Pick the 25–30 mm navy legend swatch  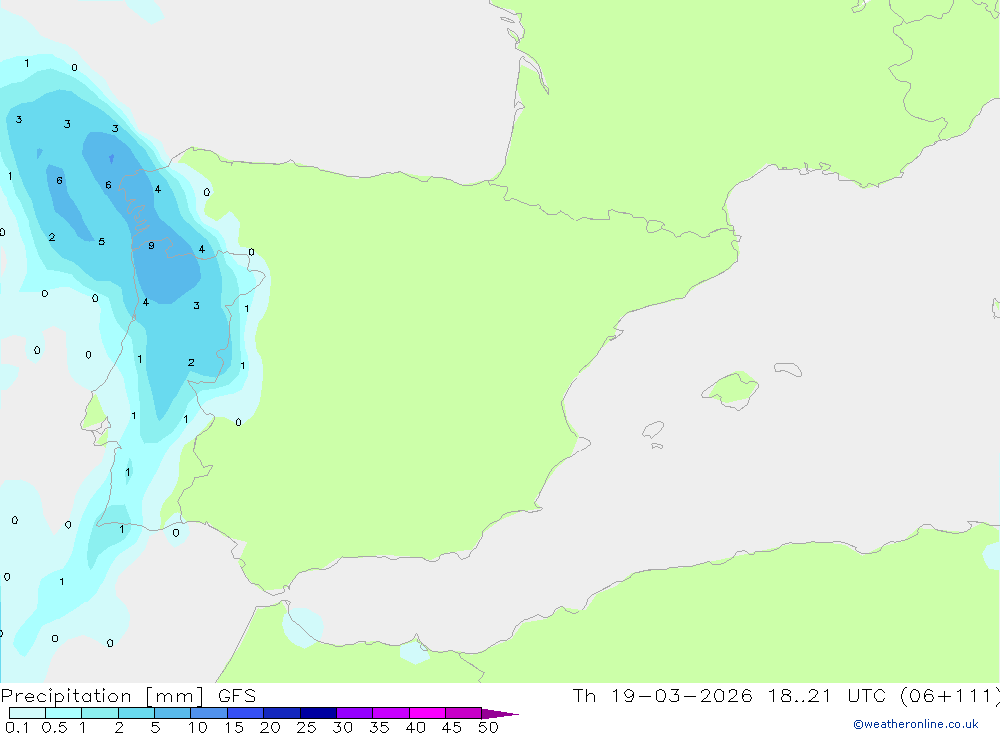[318, 713]
